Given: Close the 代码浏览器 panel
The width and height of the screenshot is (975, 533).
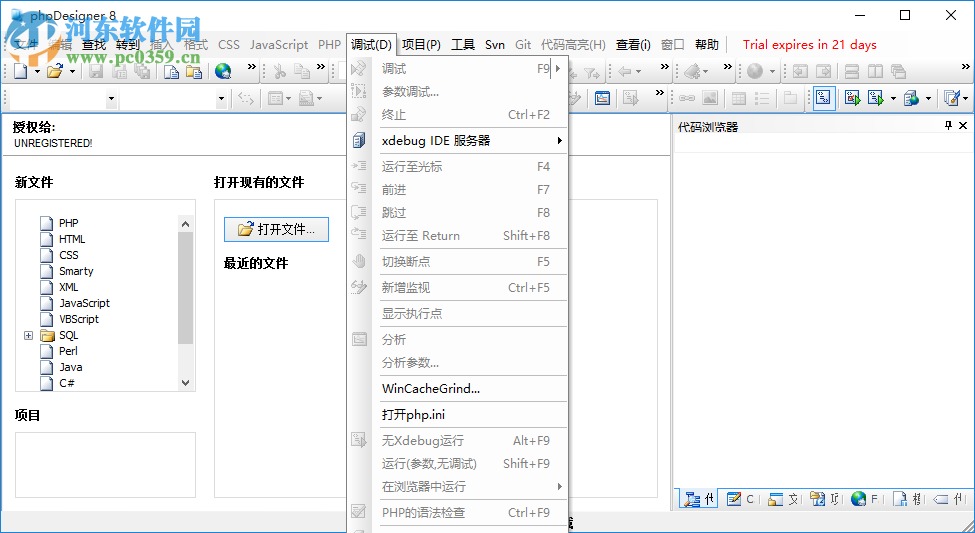Looking at the screenshot, I should pyautogui.click(x=963, y=126).
